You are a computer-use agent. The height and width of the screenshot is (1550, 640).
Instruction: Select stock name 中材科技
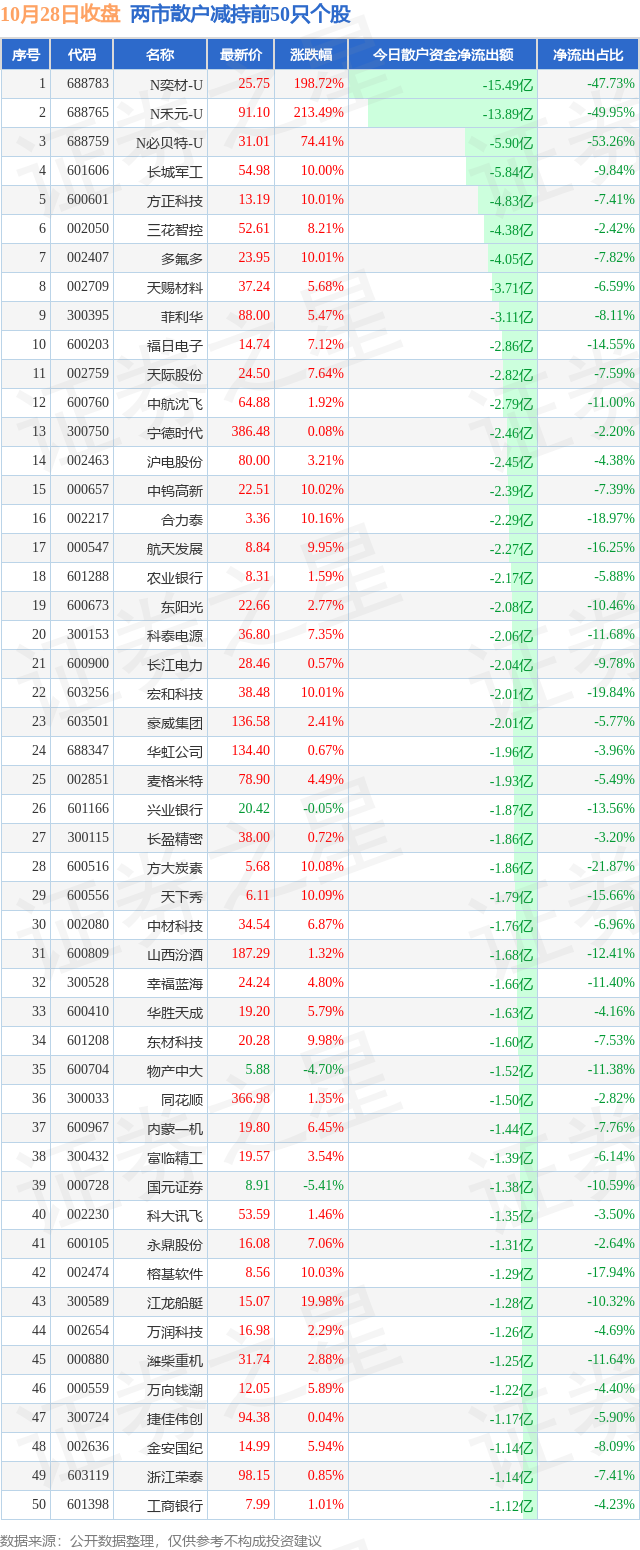click(175, 925)
